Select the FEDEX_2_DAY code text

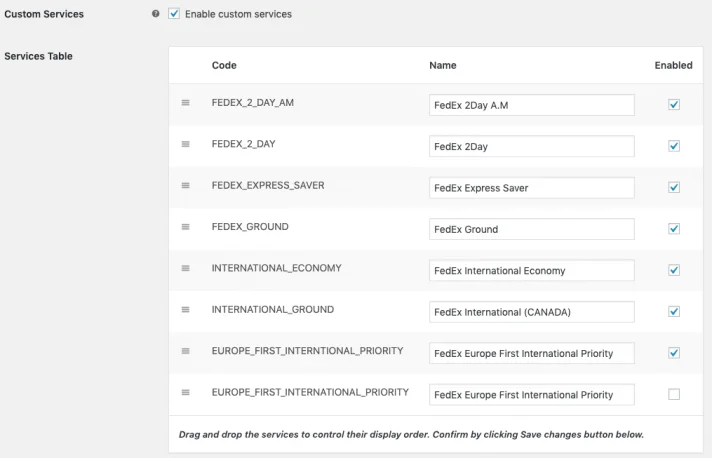tap(243, 144)
